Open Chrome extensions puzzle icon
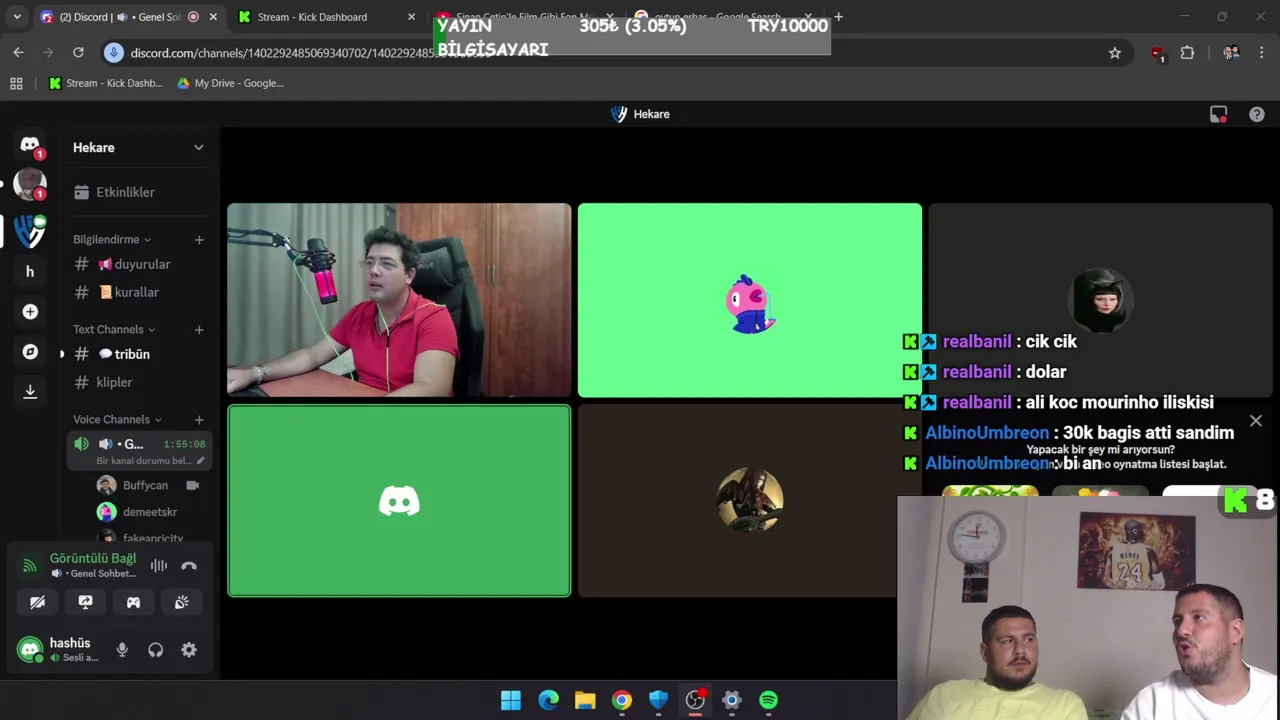This screenshot has width=1280, height=720. click(x=1187, y=53)
